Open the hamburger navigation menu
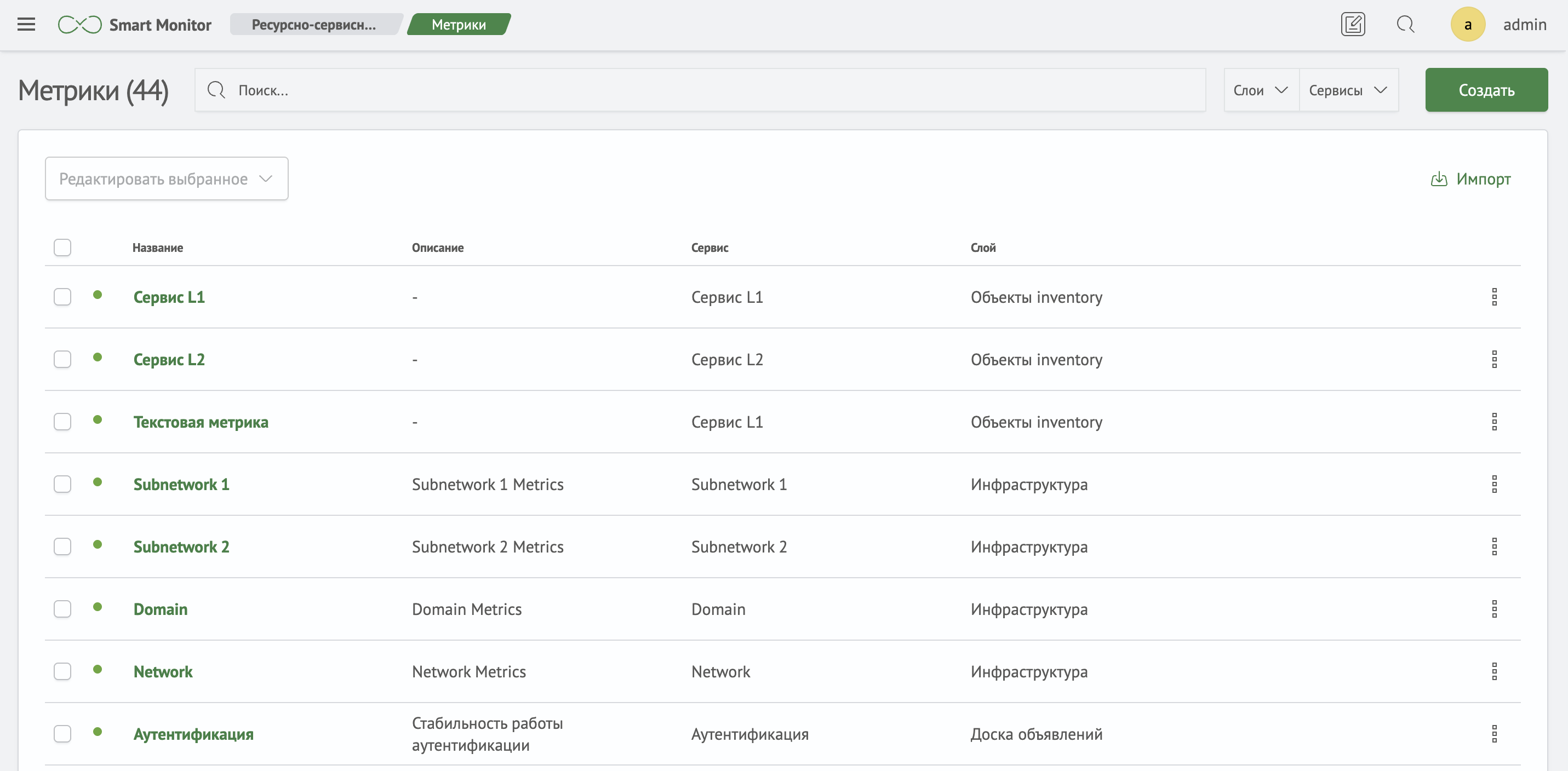This screenshot has height=771, width=1568. point(26,24)
